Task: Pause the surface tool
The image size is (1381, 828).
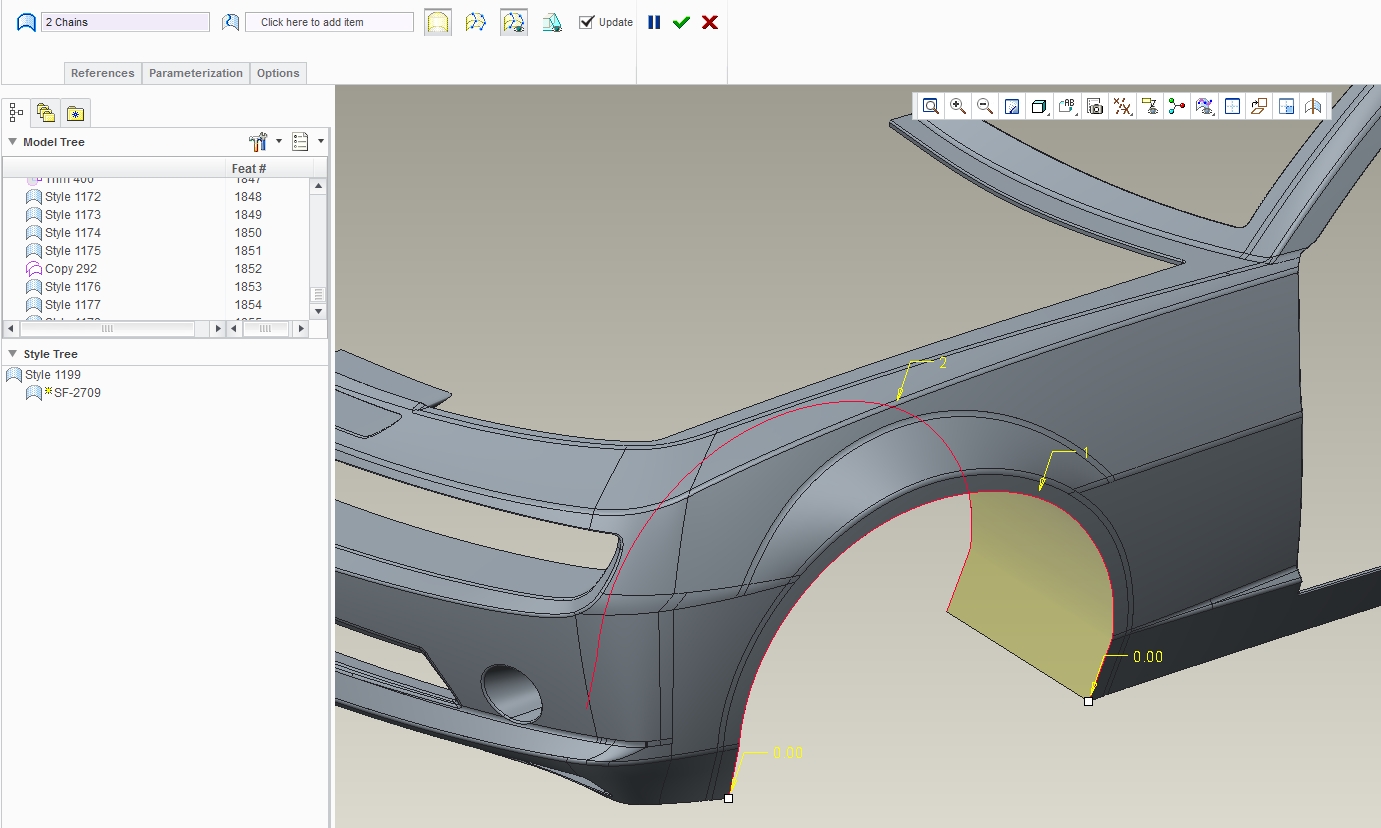Action: tap(654, 22)
